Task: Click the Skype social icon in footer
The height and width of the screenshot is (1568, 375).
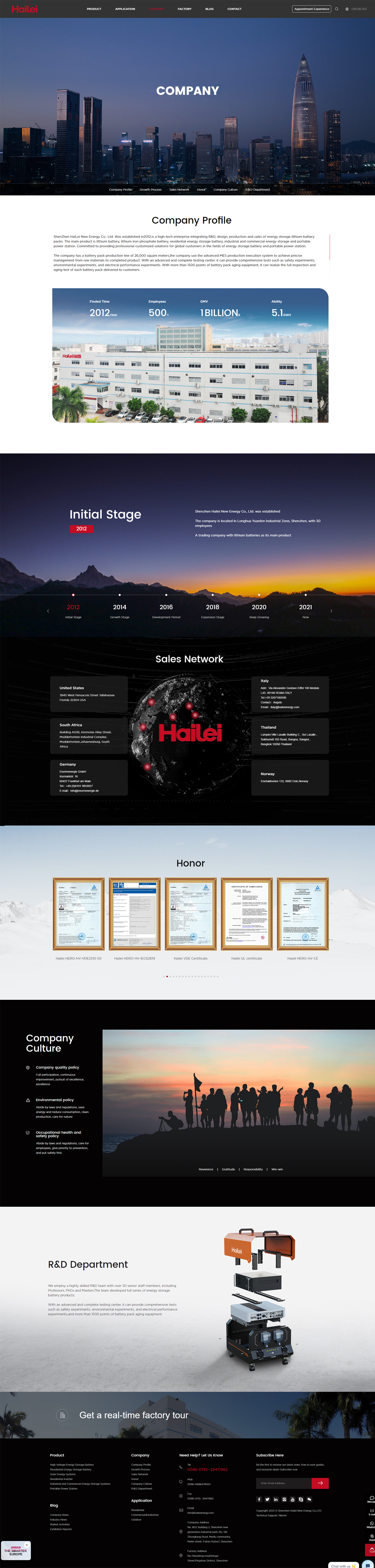Action: (301, 1499)
